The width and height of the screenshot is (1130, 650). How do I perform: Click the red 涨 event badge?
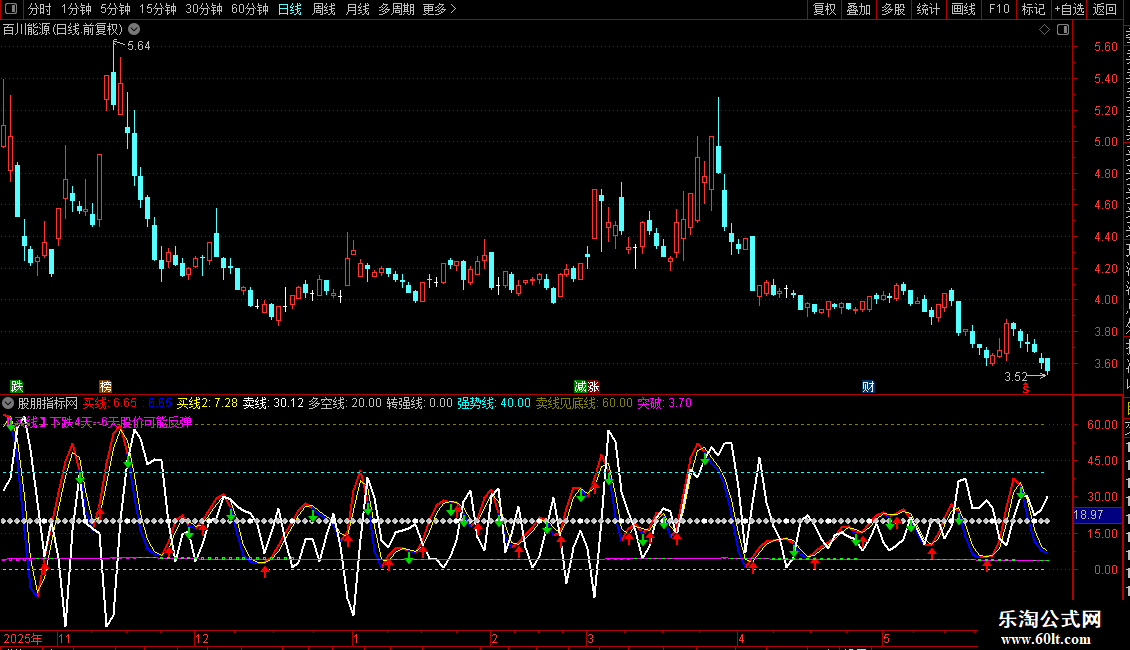coord(593,387)
